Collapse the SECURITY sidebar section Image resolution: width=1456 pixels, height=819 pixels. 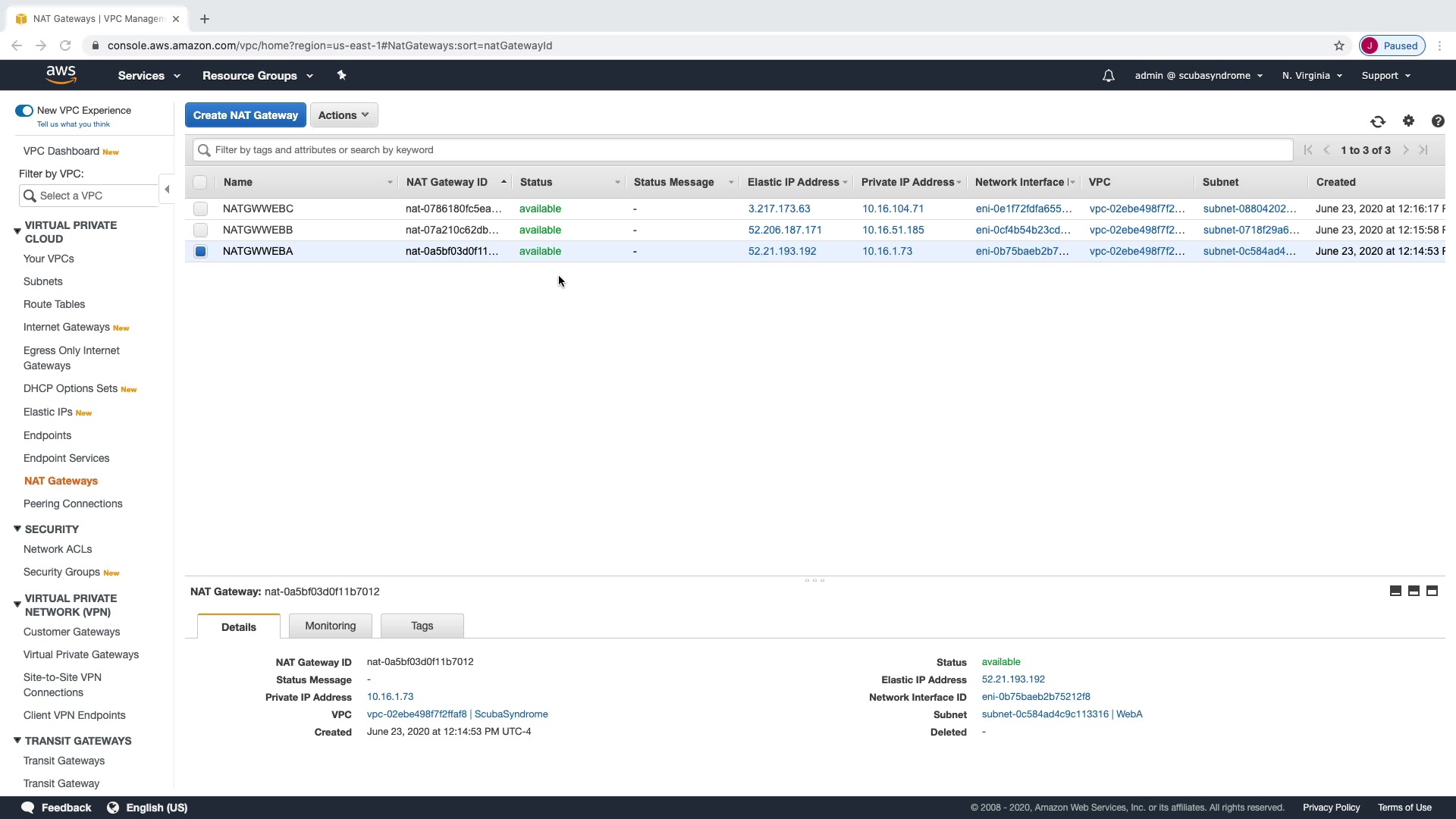pyautogui.click(x=17, y=529)
